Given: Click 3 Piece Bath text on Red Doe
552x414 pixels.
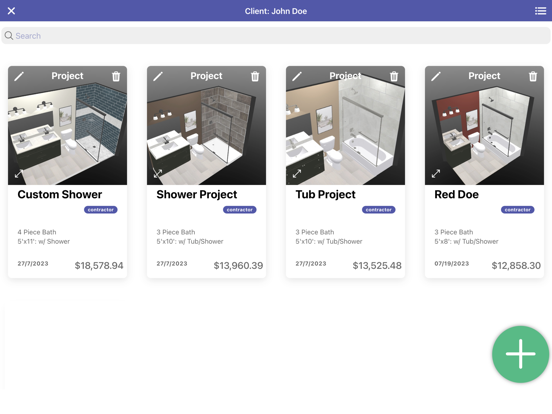Looking at the screenshot, I should point(454,232).
